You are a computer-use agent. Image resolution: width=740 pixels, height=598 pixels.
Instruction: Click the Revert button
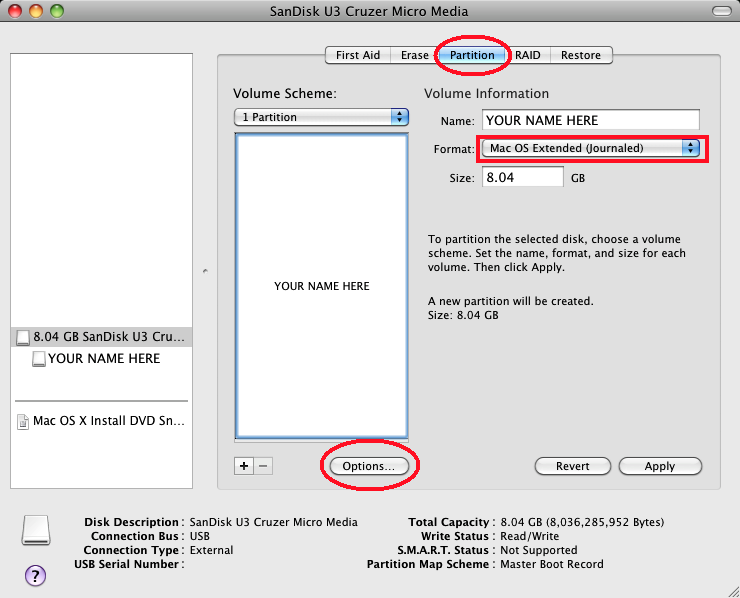(572, 466)
